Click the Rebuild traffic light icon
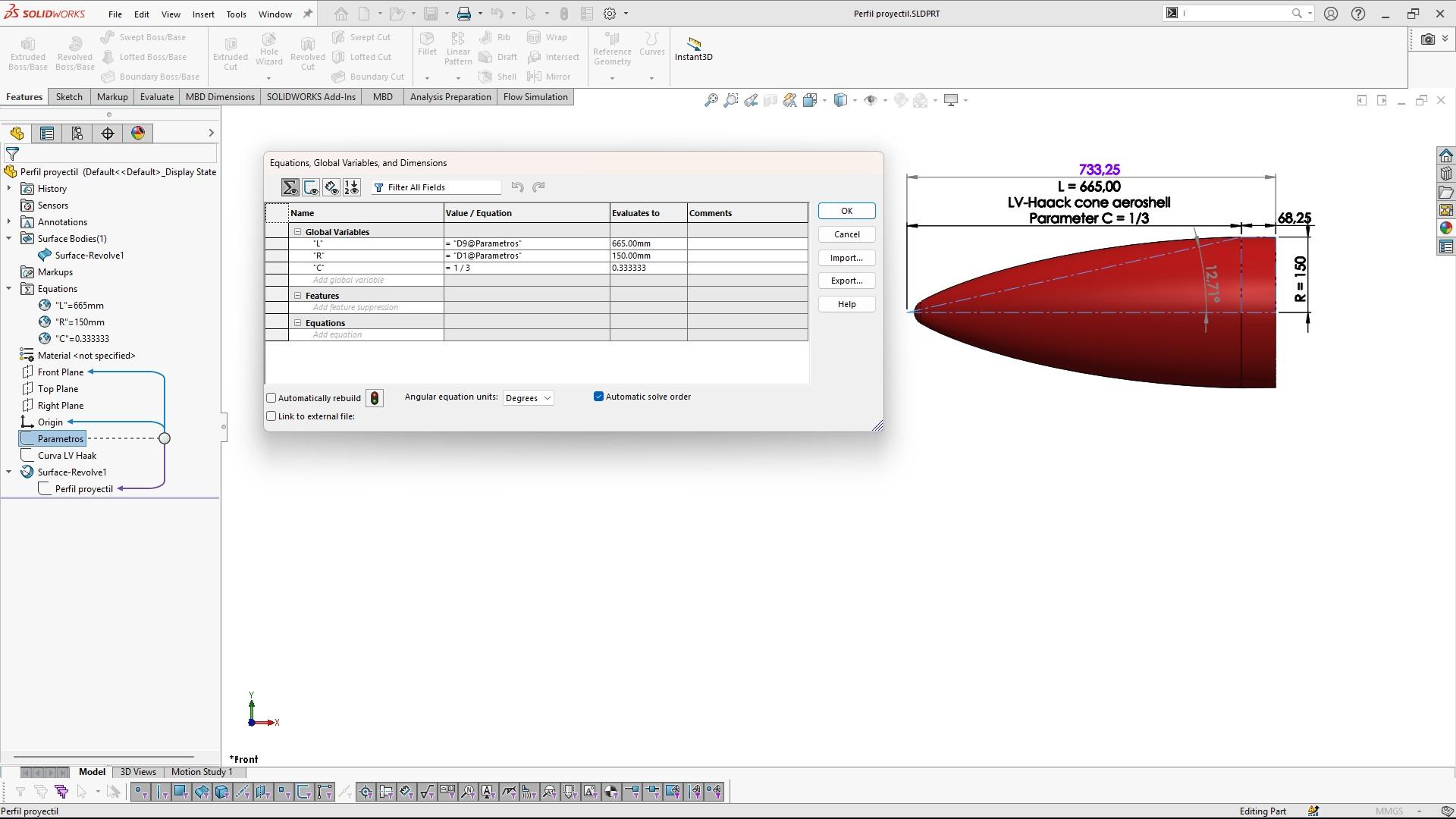Image resolution: width=1456 pixels, height=819 pixels. [375, 398]
